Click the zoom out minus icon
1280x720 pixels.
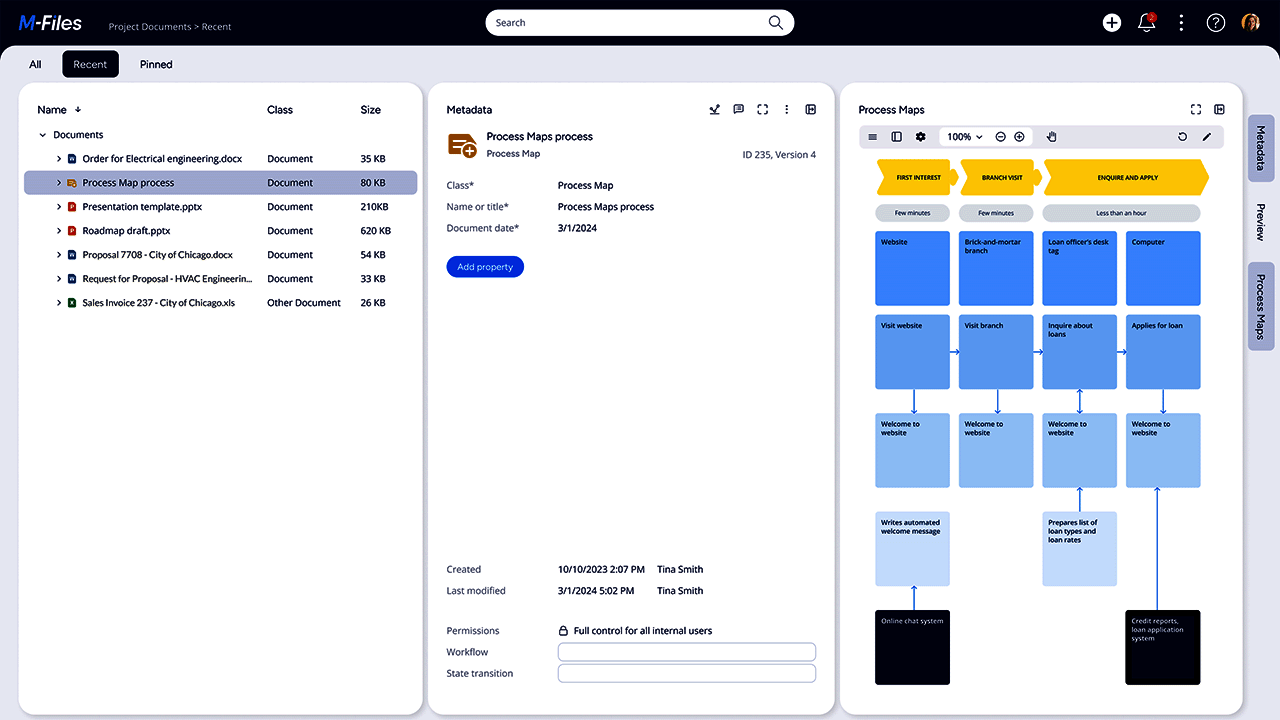click(1001, 137)
